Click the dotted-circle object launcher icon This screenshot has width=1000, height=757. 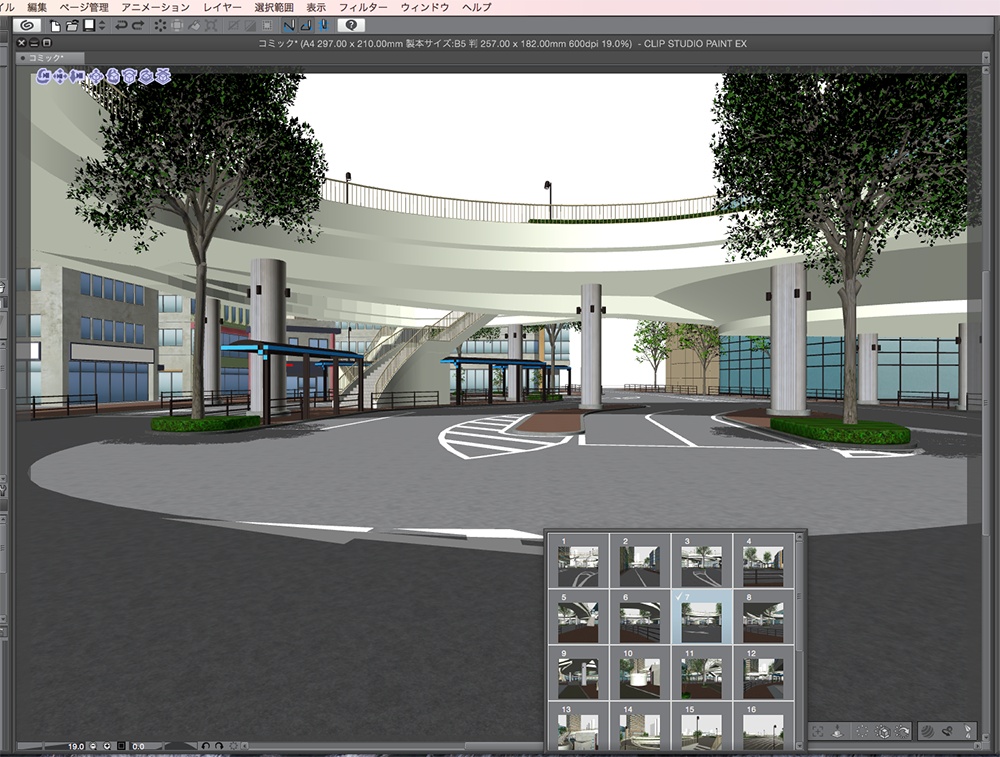coord(862,731)
